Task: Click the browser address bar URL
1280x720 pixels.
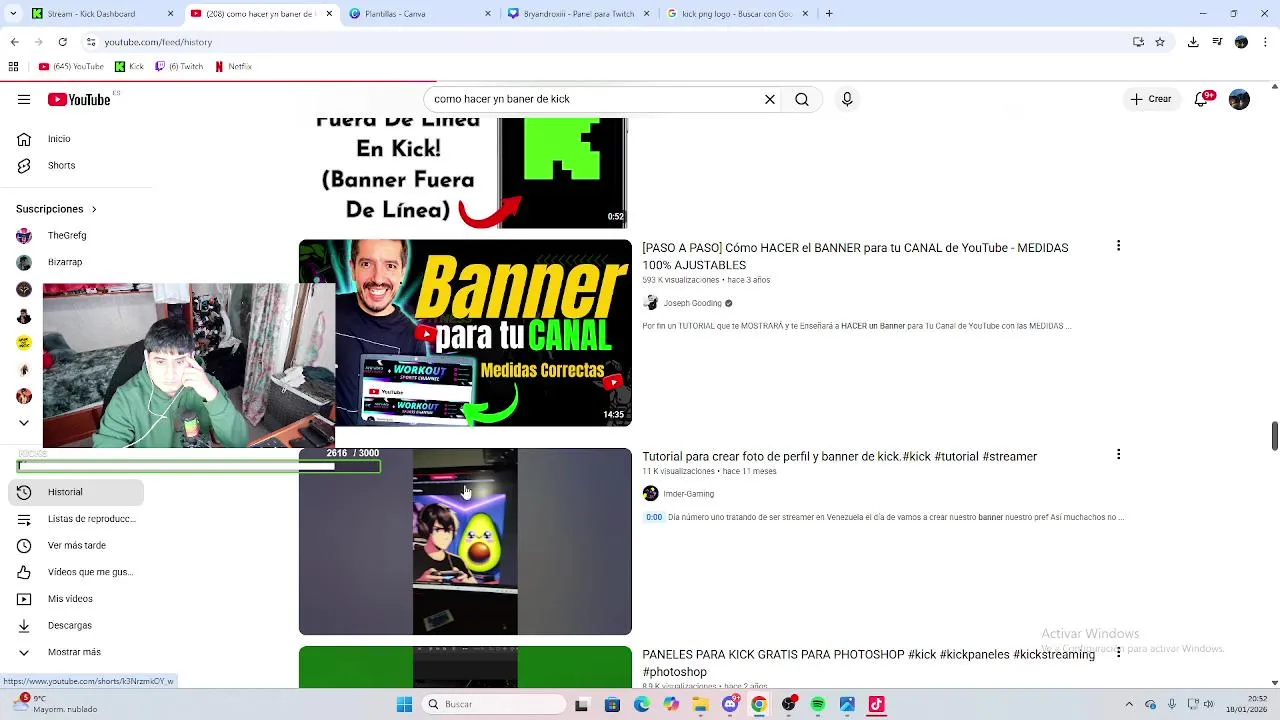Action: [158, 42]
